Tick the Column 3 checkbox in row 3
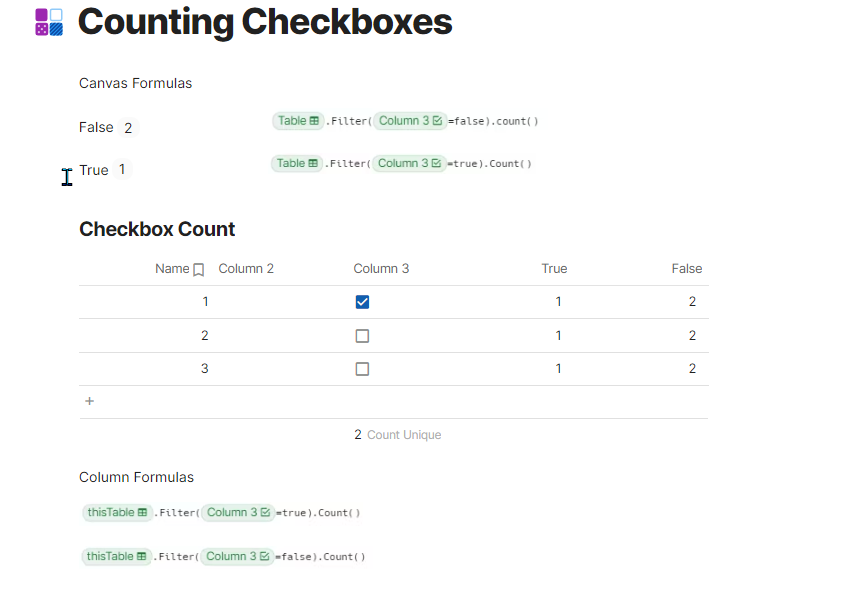Image resolution: width=860 pixels, height=605 pixels. (362, 369)
